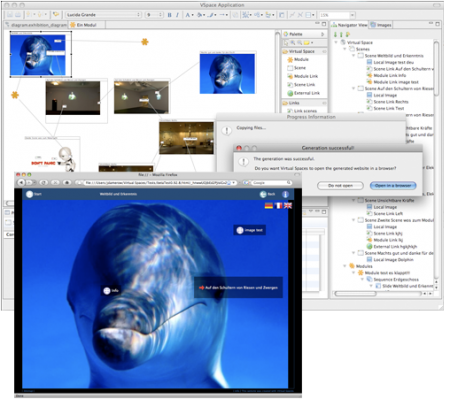Toggle italic text formatting
450x399 pixels.
[x=177, y=15]
